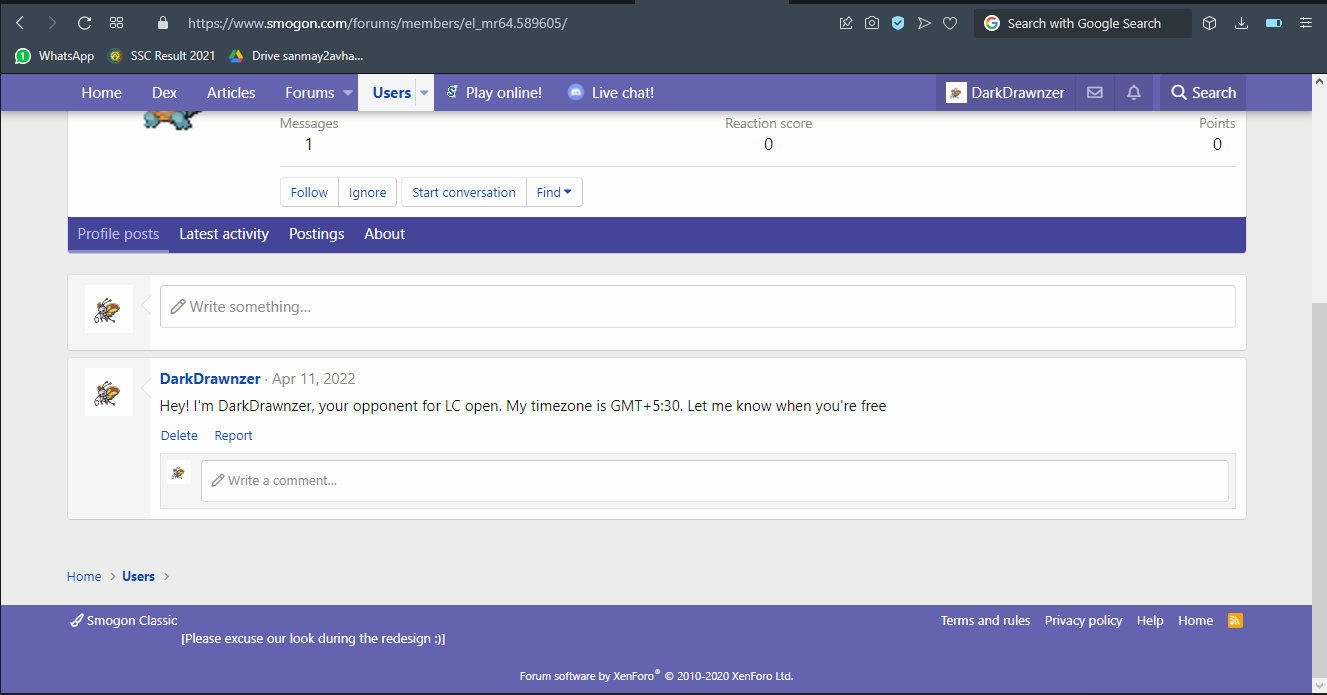The width and height of the screenshot is (1327, 695).
Task: Expand the Forums dropdown arrow
Action: point(348,93)
